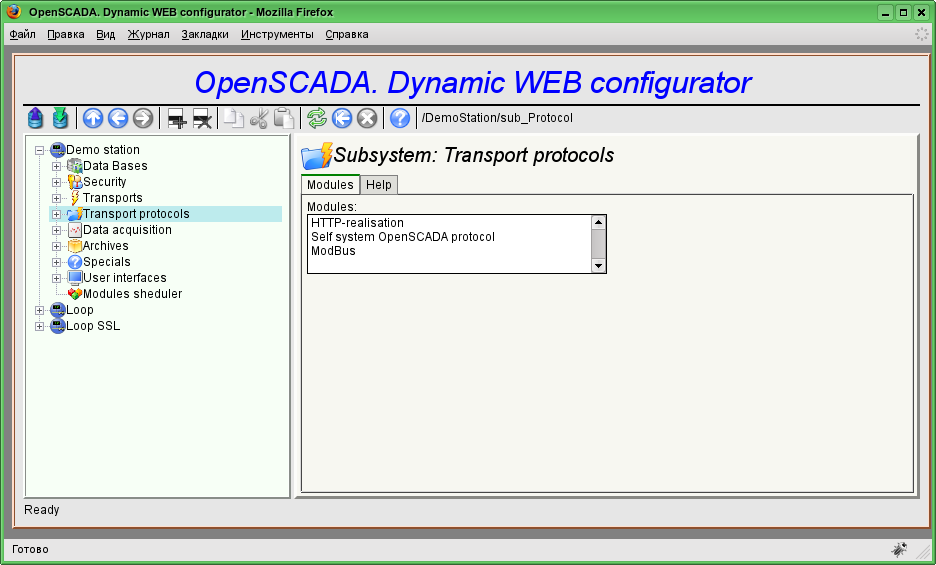Click the Modules list scroll down arrow

click(598, 265)
